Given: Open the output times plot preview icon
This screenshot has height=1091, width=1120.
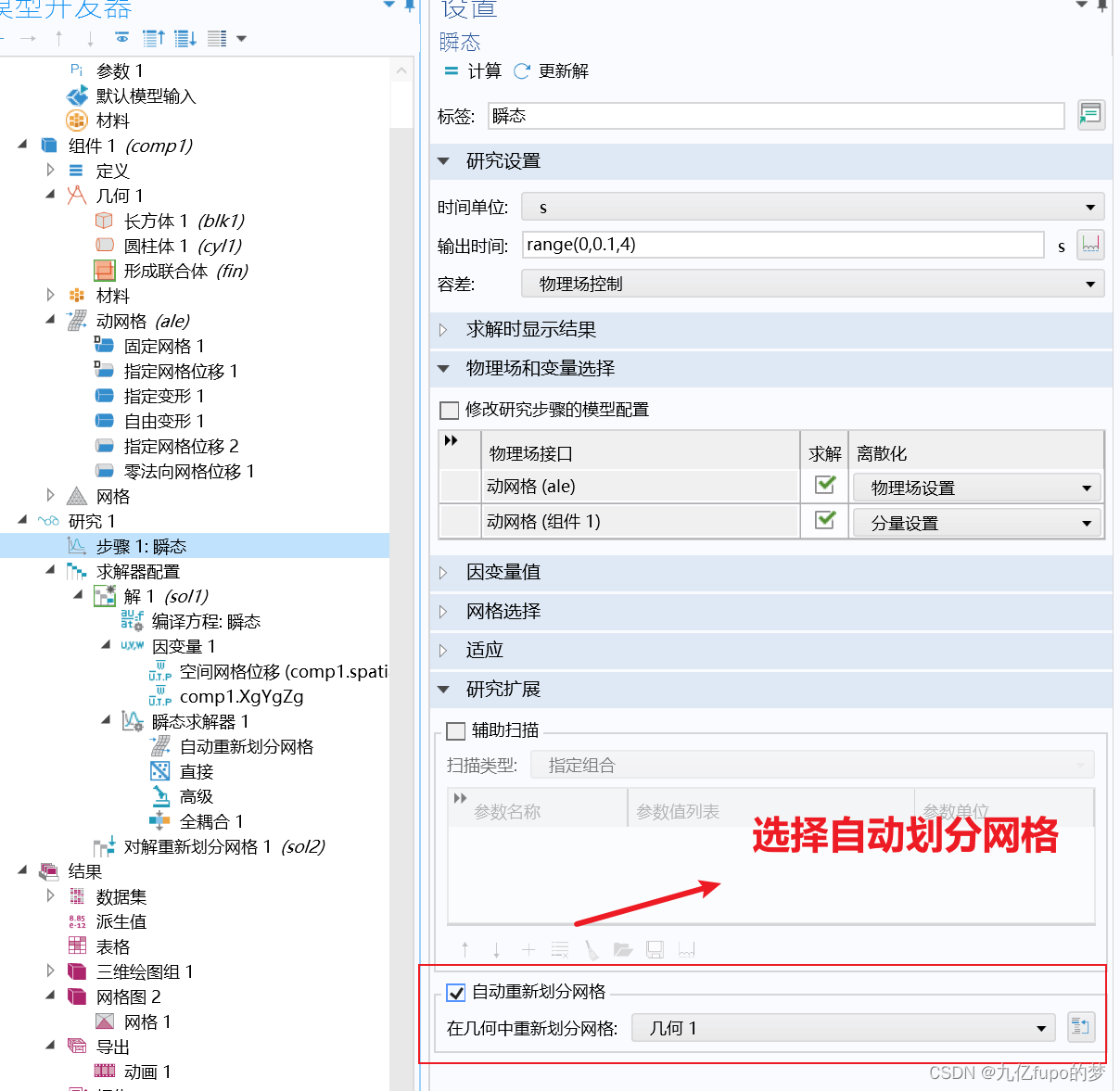Looking at the screenshot, I should click(1090, 245).
